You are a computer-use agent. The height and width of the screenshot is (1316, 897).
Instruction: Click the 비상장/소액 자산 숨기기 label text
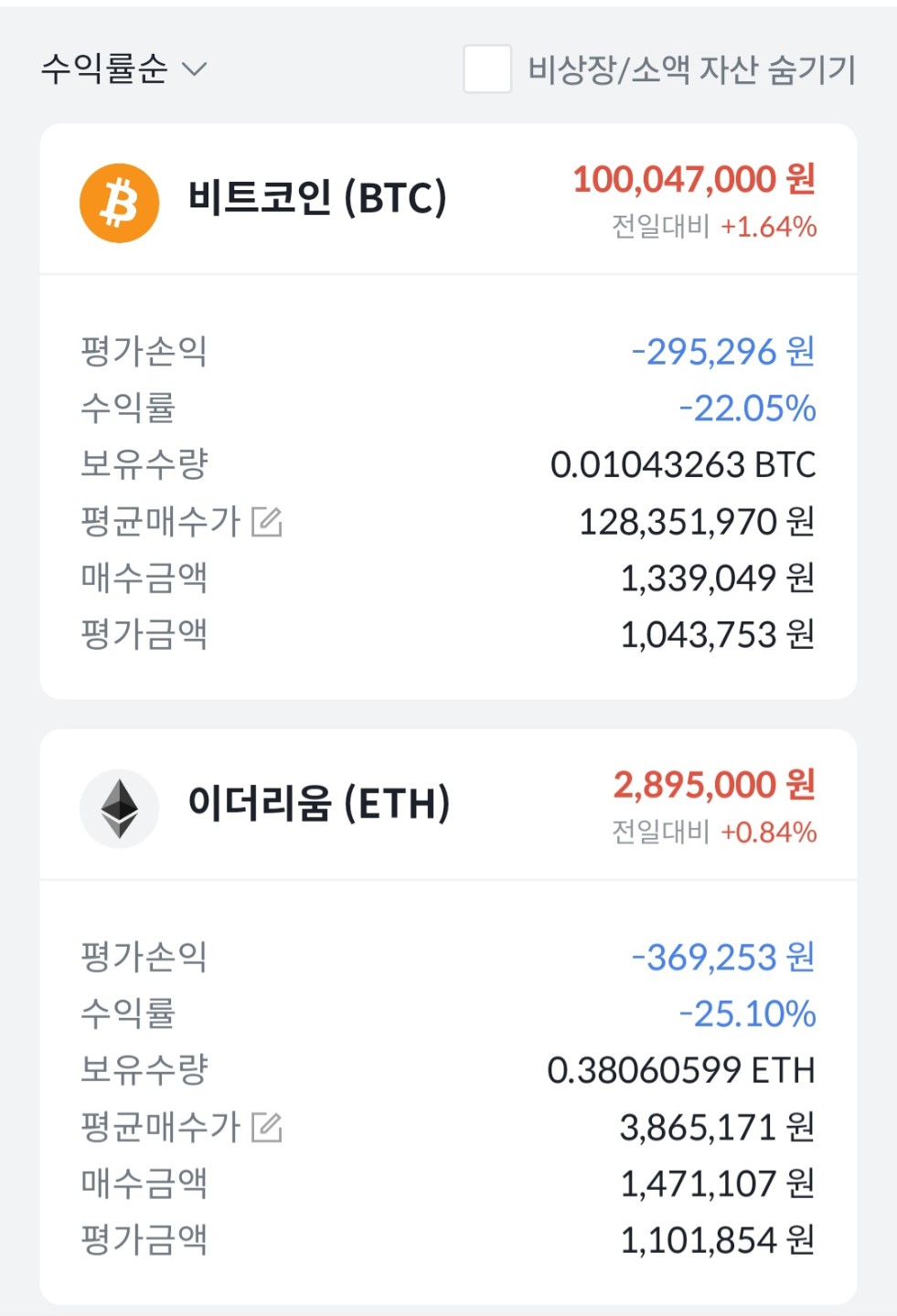[x=691, y=69]
